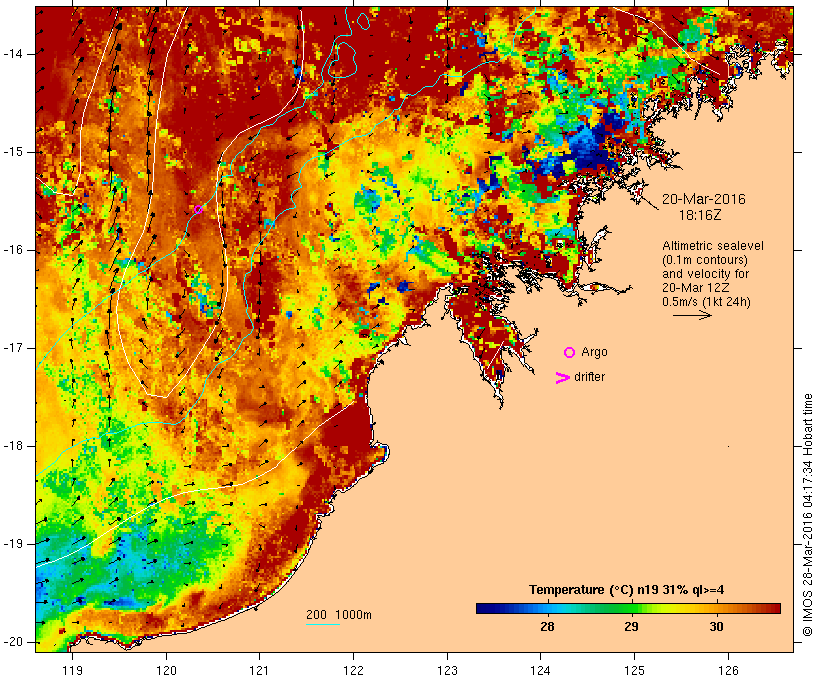Click the 0.5m/s velocity scale arrow
This screenshot has width=820, height=680.
coord(692,315)
